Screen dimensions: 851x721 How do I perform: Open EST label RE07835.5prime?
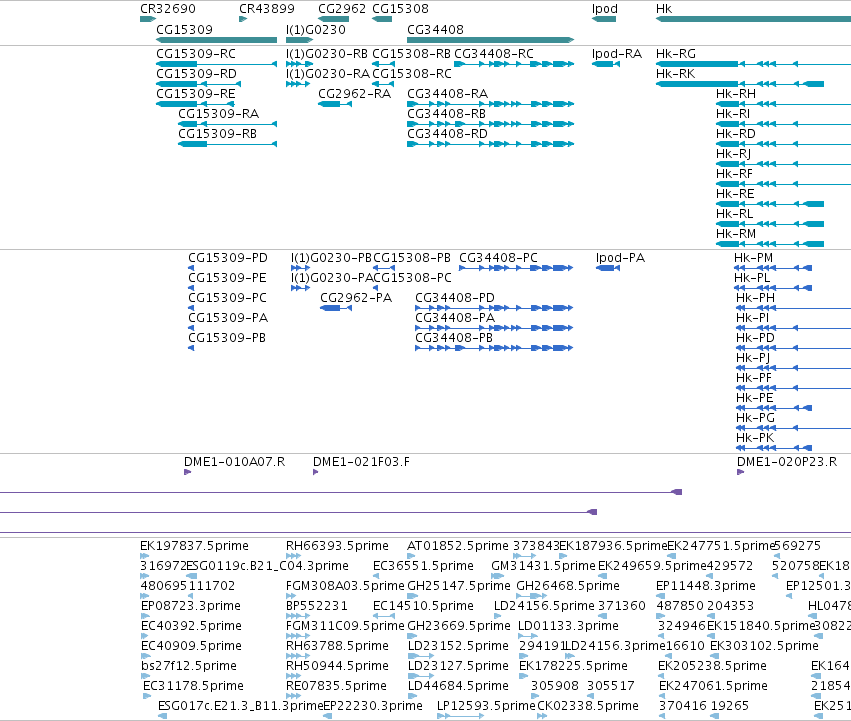[336, 686]
